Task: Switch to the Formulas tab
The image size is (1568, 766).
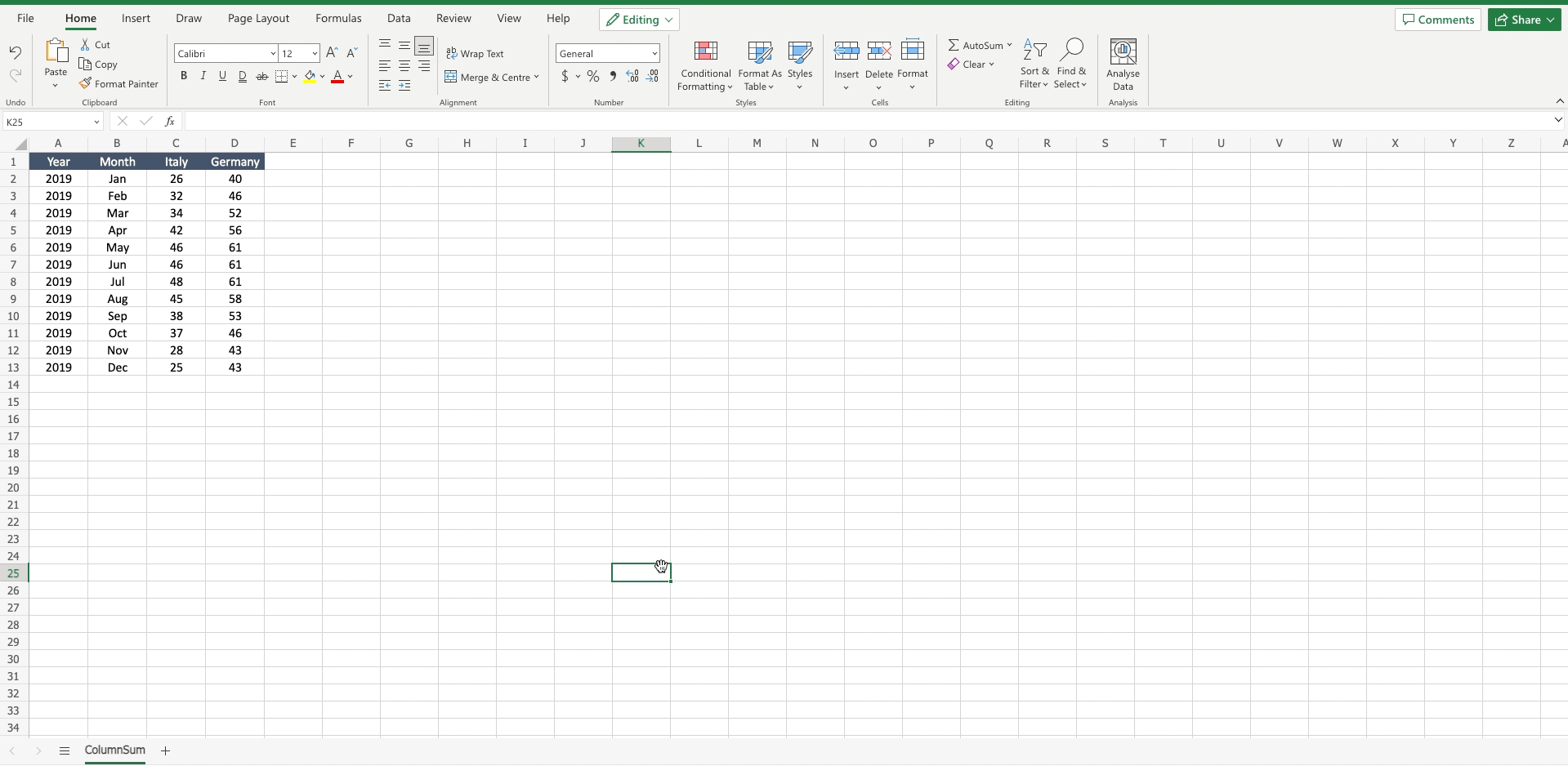Action: 337,18
